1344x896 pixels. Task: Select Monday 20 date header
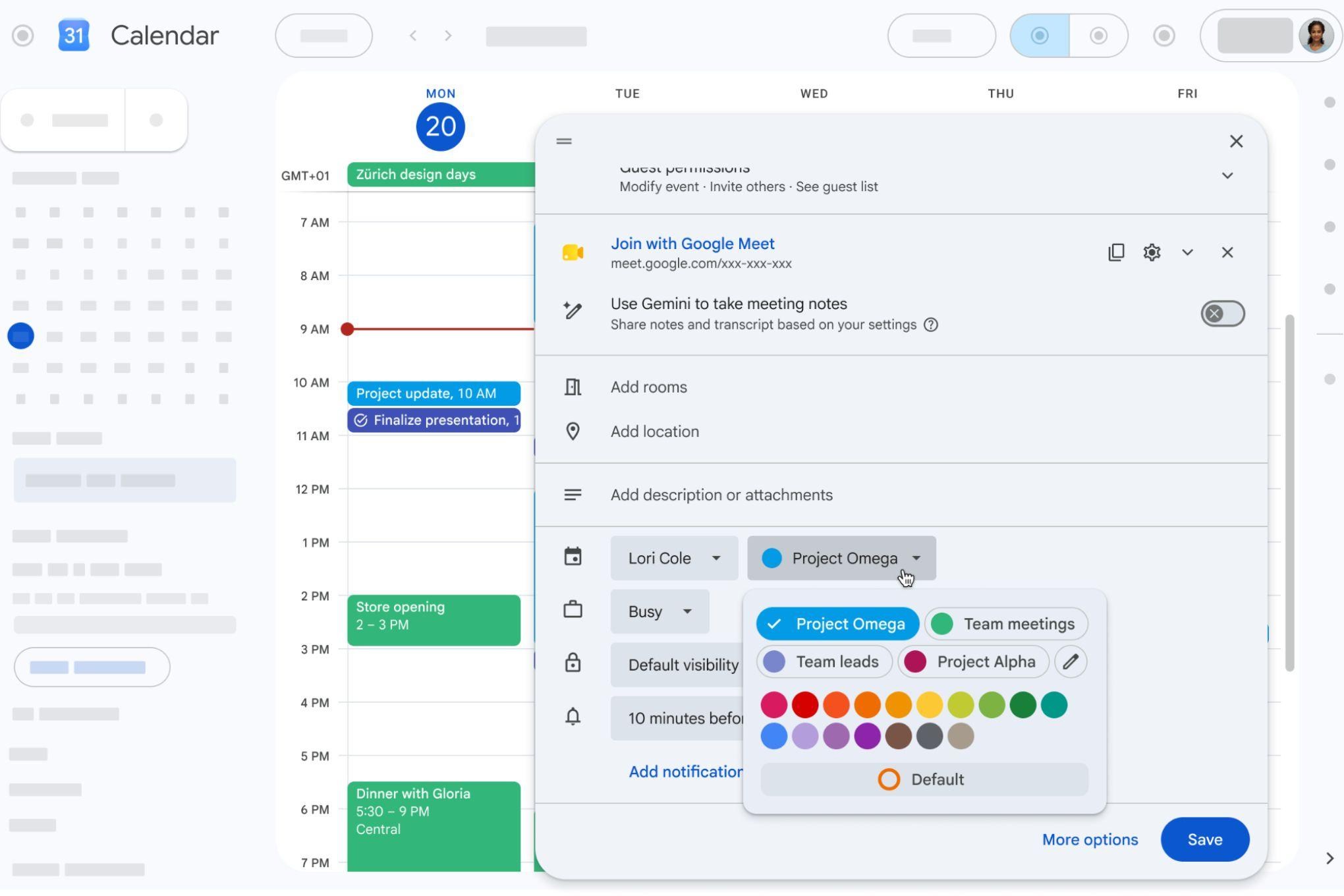pos(441,126)
